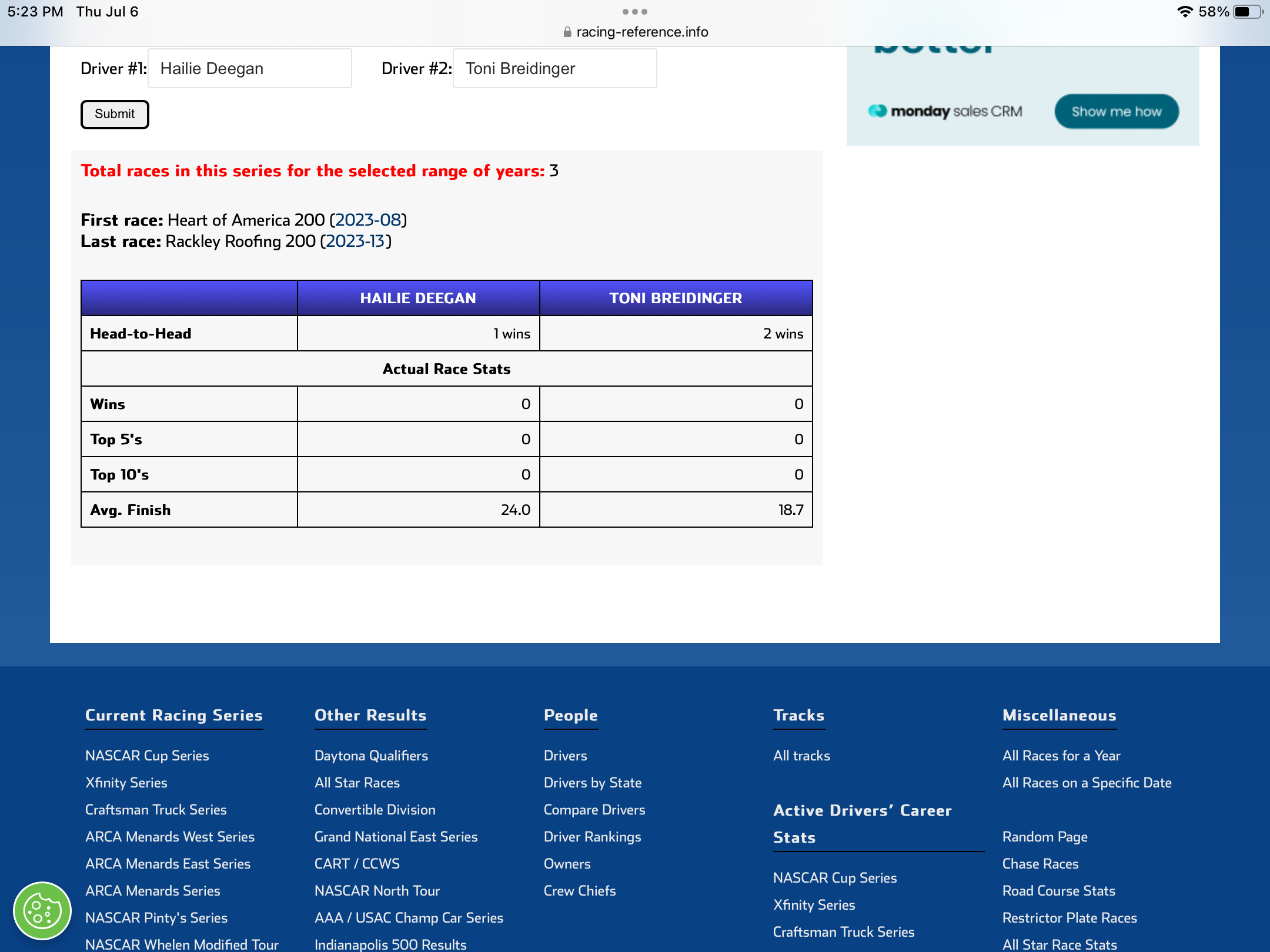Click into the Driver #1 field

coord(249,69)
